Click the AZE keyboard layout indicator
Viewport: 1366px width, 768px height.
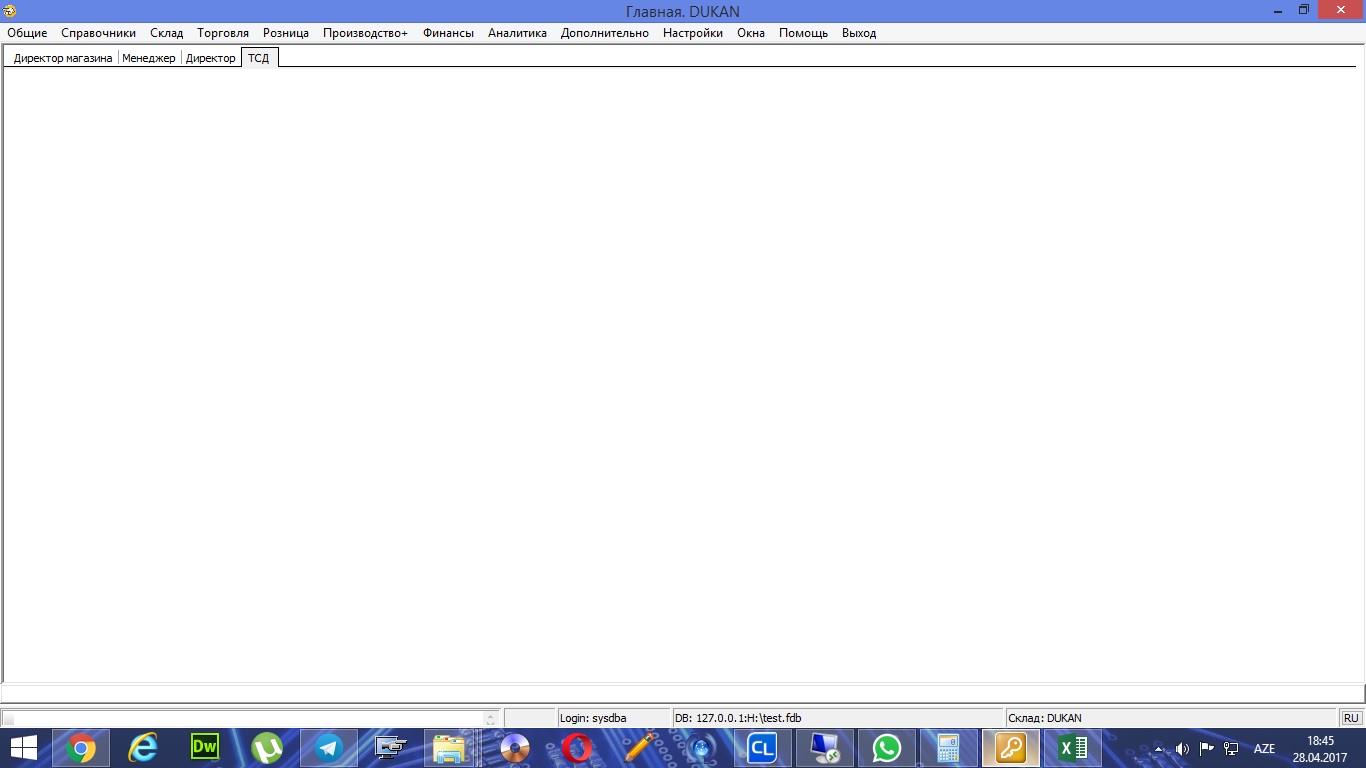click(1264, 748)
